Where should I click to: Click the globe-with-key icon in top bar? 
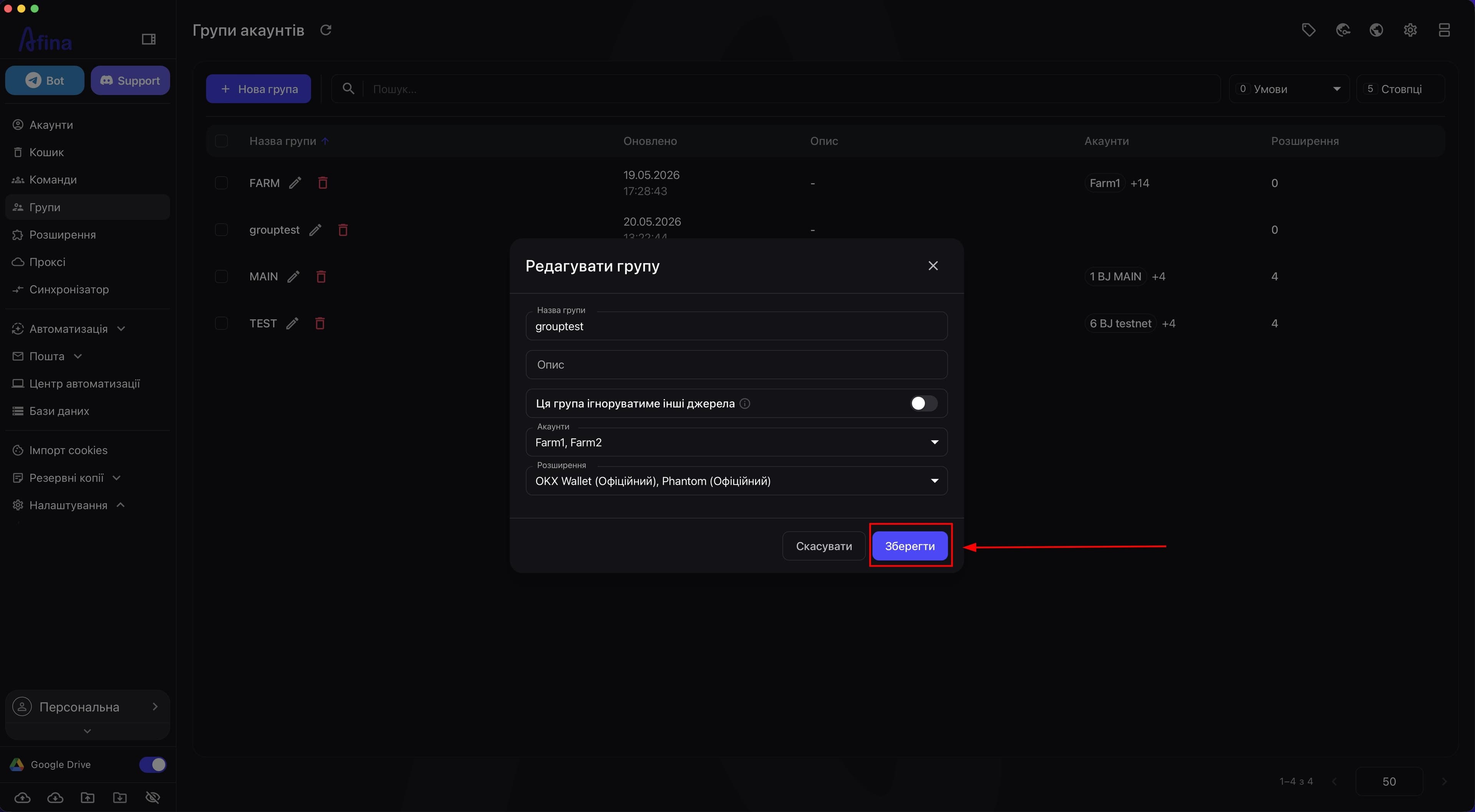[x=1343, y=30]
